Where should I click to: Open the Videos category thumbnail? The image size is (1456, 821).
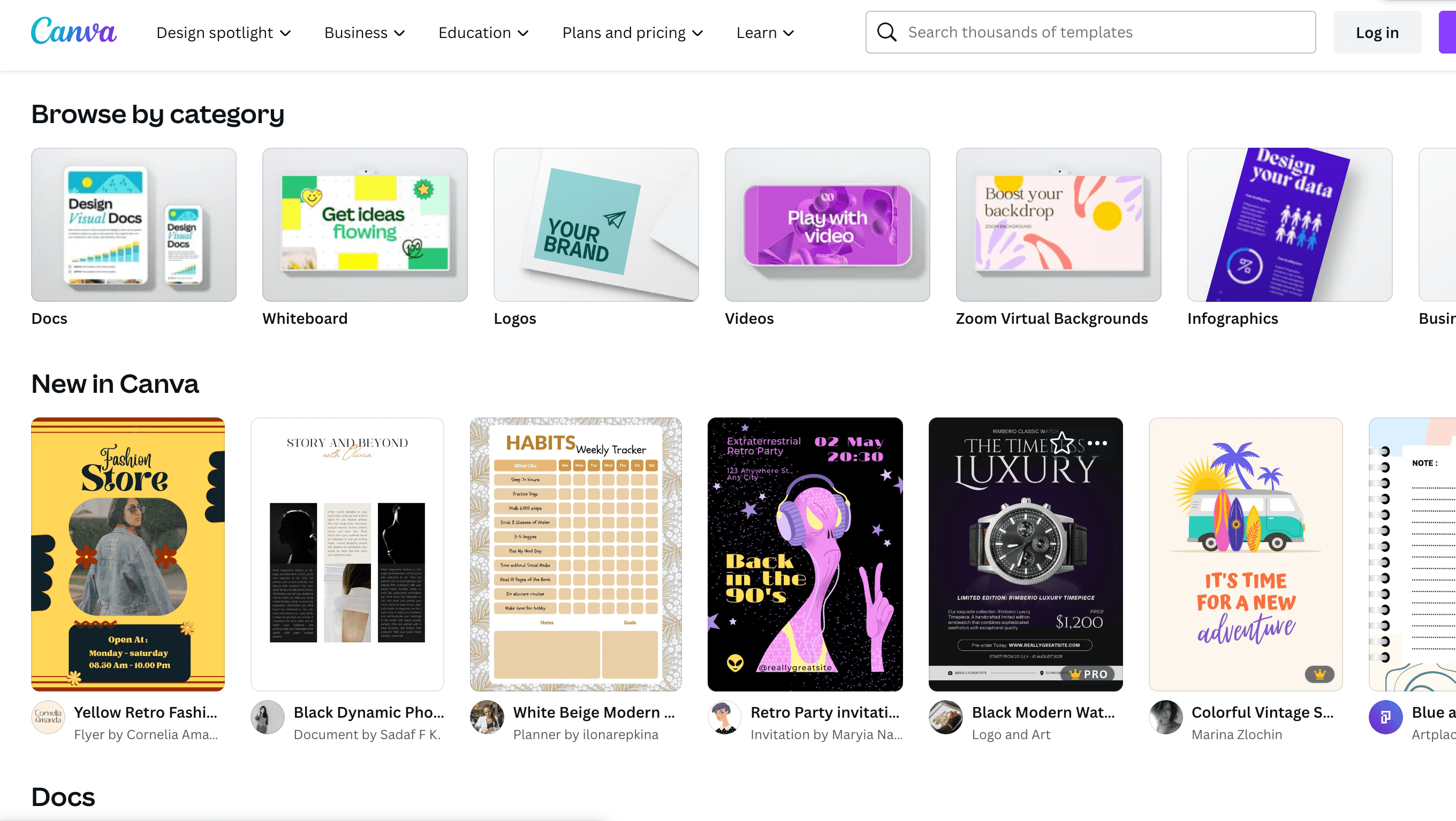(x=827, y=225)
